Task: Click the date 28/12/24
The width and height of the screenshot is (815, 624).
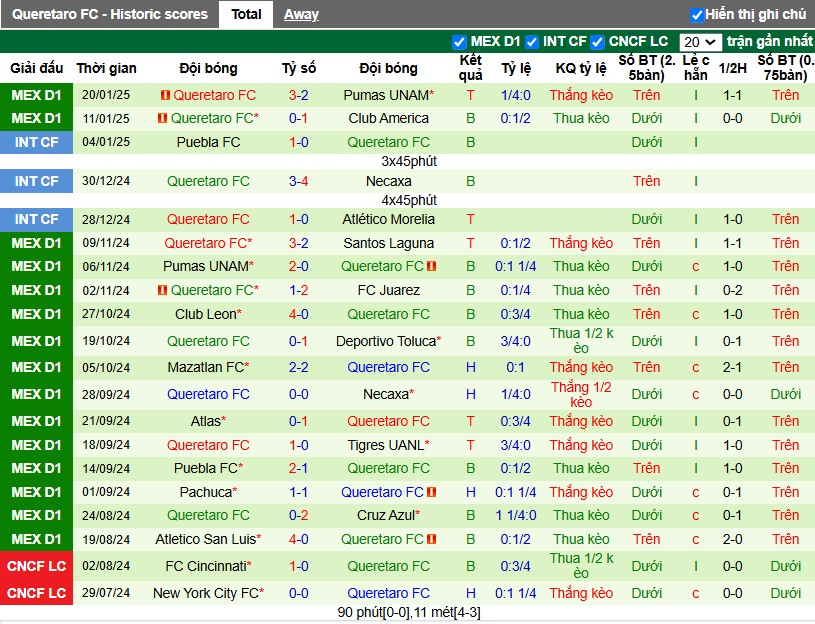Action: 106,219
